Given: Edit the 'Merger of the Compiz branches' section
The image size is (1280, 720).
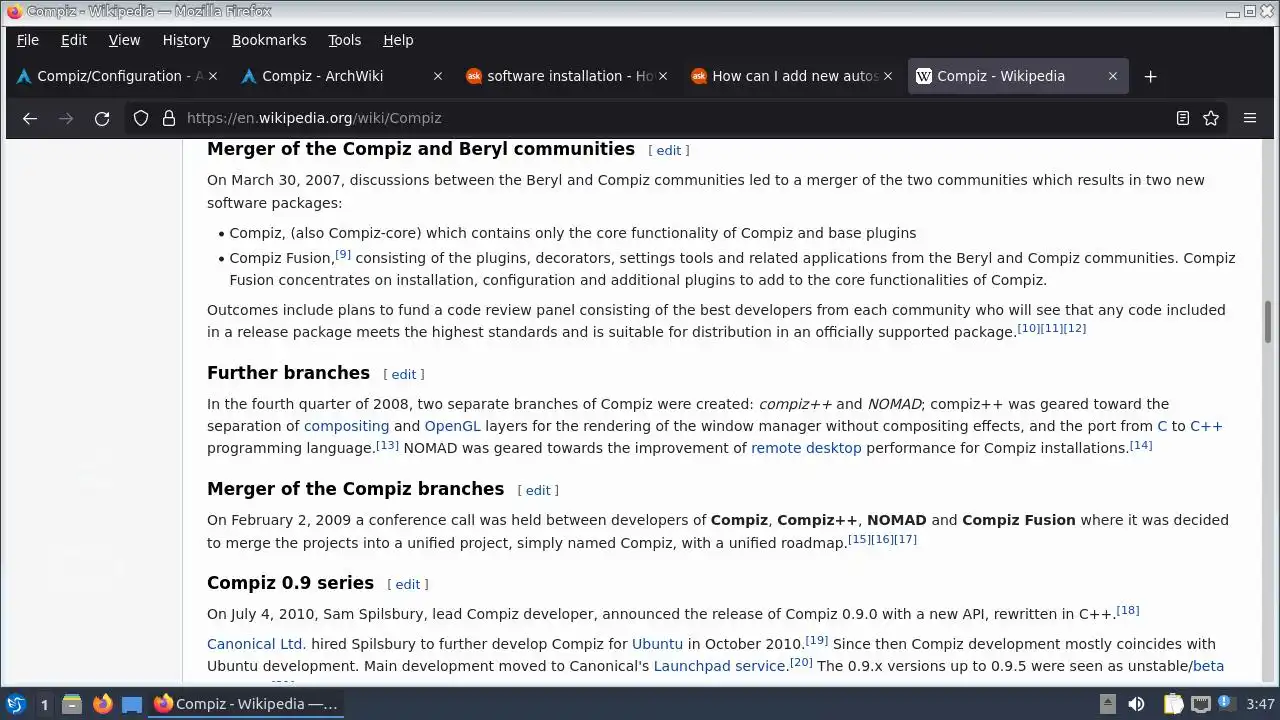Looking at the screenshot, I should coord(538,490).
